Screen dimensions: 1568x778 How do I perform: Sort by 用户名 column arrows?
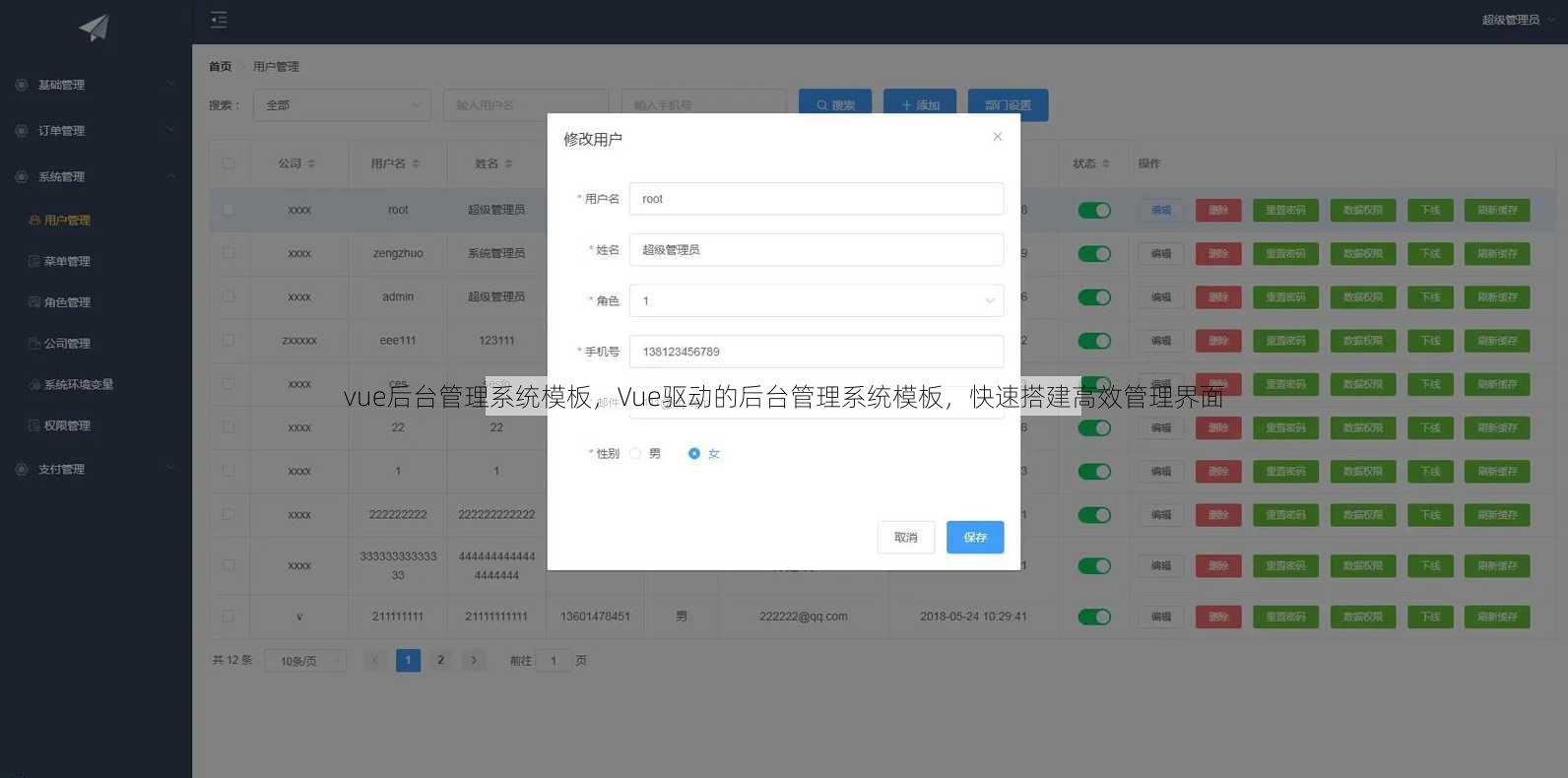tap(416, 163)
